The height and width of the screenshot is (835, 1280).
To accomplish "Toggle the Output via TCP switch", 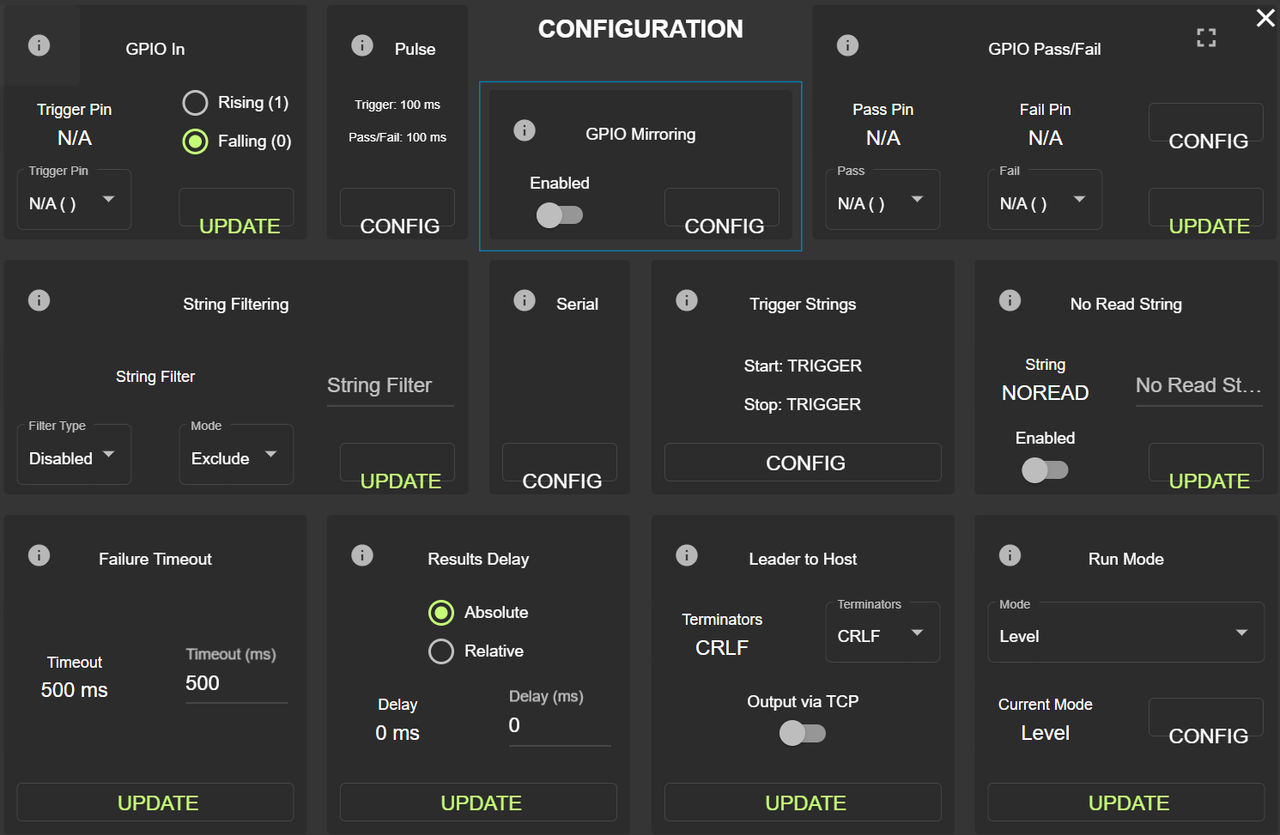I will coord(802,734).
